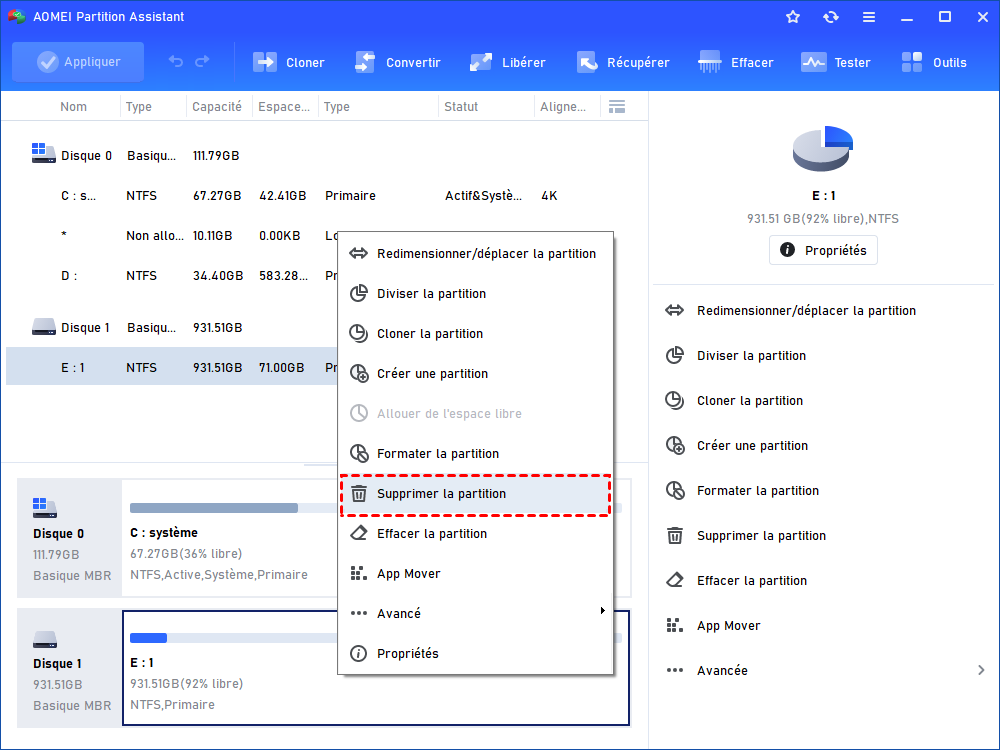
Task: Launch the Libérer tool
Action: pyautogui.click(x=507, y=61)
